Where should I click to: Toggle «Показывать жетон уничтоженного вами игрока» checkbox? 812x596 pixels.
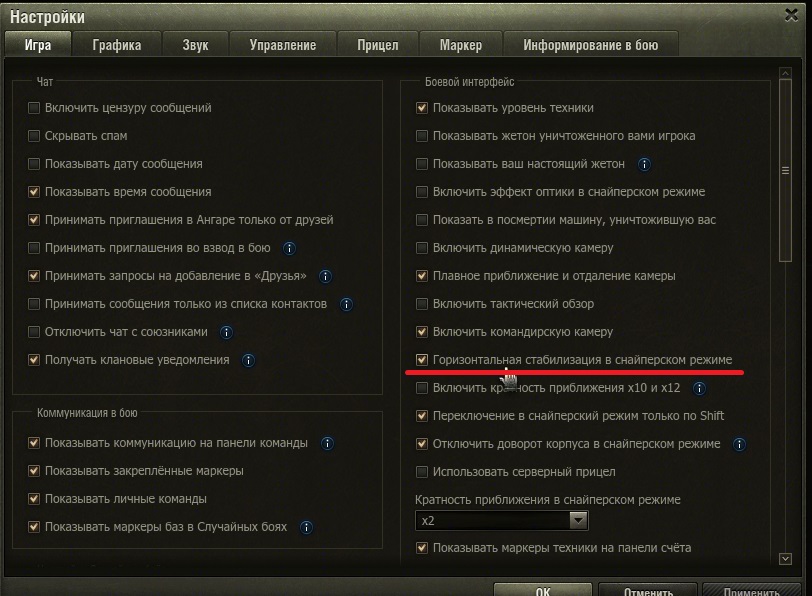pyautogui.click(x=422, y=136)
